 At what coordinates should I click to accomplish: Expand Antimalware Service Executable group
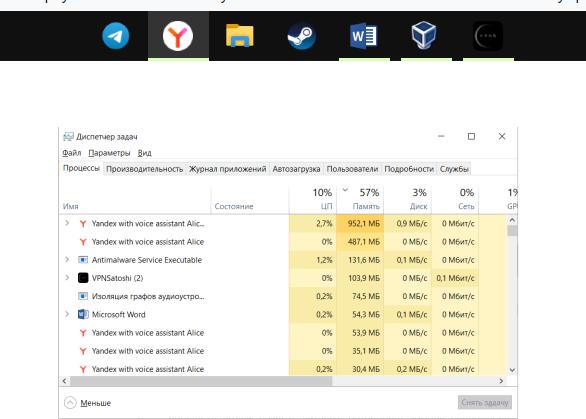tap(67, 259)
